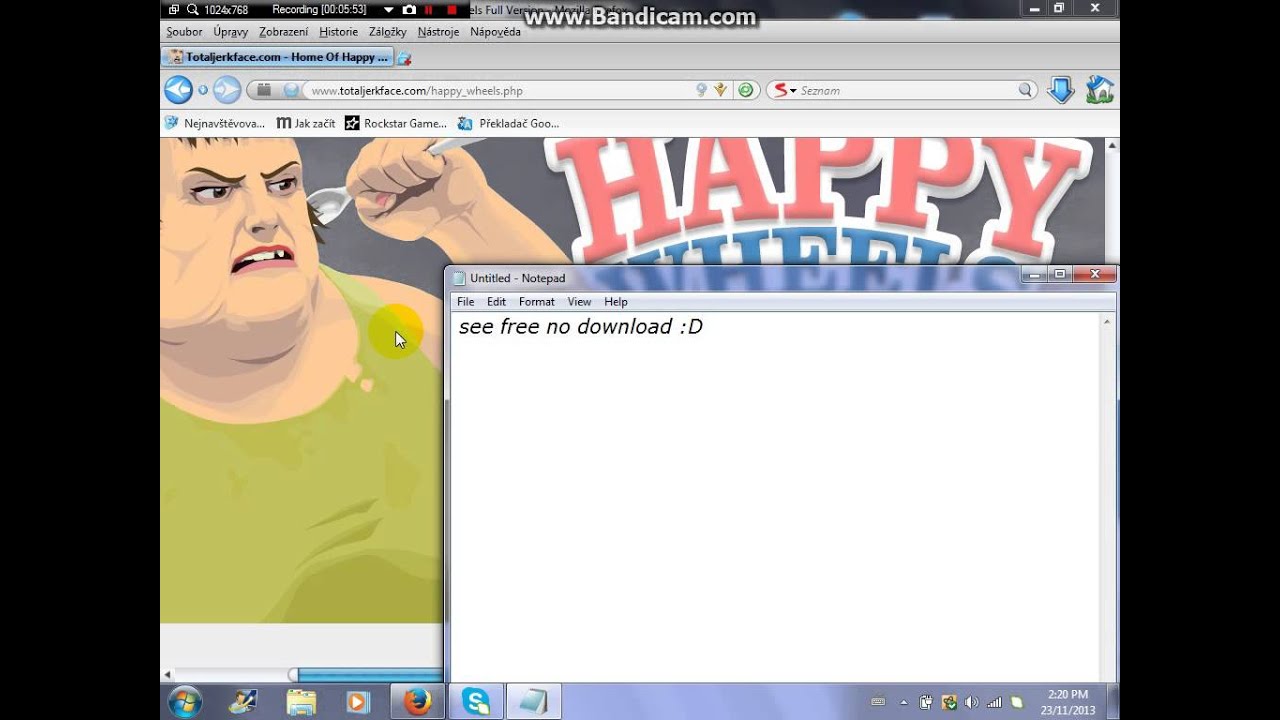Open the Historie menu in Firefox
This screenshot has width=1280, height=720.
(339, 32)
